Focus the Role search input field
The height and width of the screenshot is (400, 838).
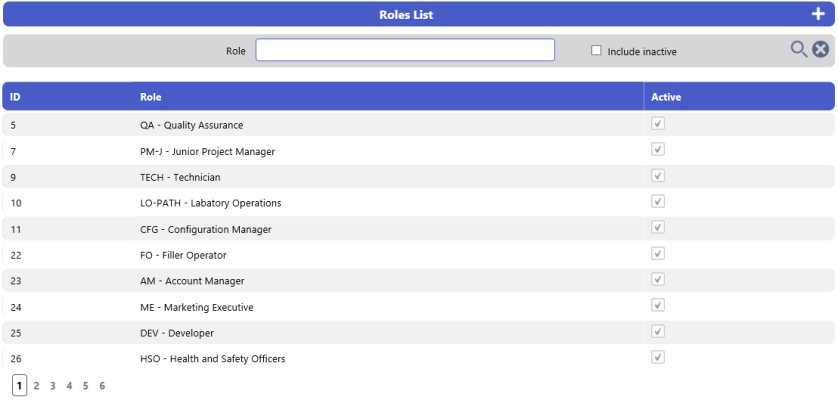[x=405, y=50]
